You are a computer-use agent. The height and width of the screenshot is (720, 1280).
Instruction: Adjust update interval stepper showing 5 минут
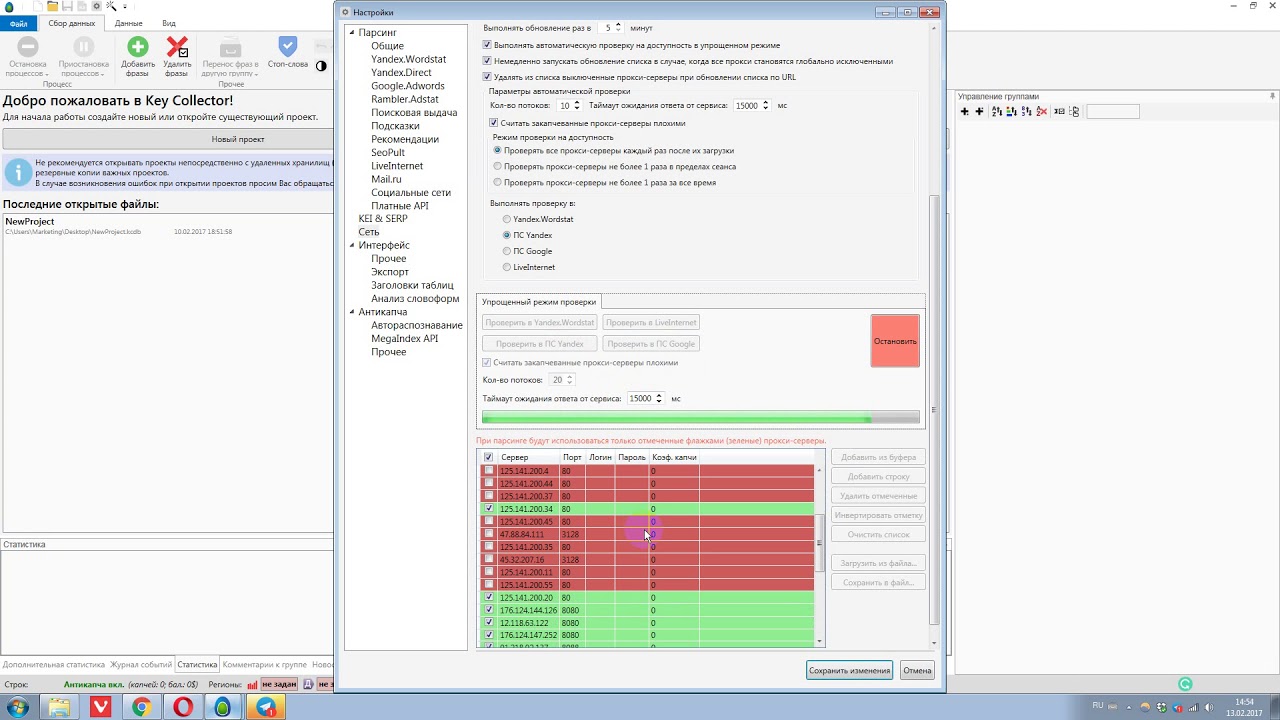click(618, 28)
